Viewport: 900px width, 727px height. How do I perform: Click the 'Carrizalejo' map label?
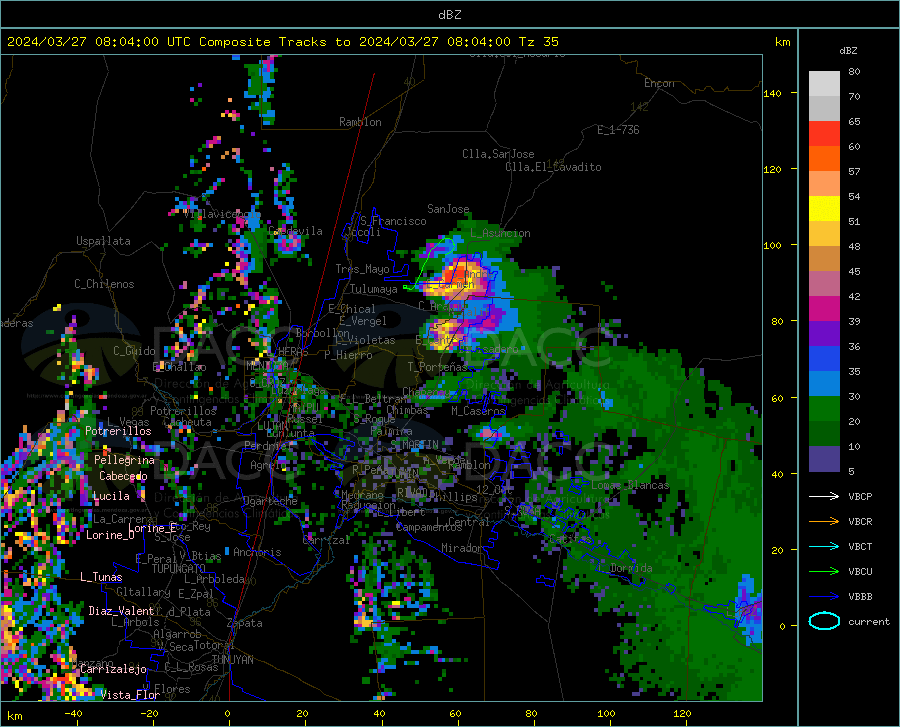[113, 669]
